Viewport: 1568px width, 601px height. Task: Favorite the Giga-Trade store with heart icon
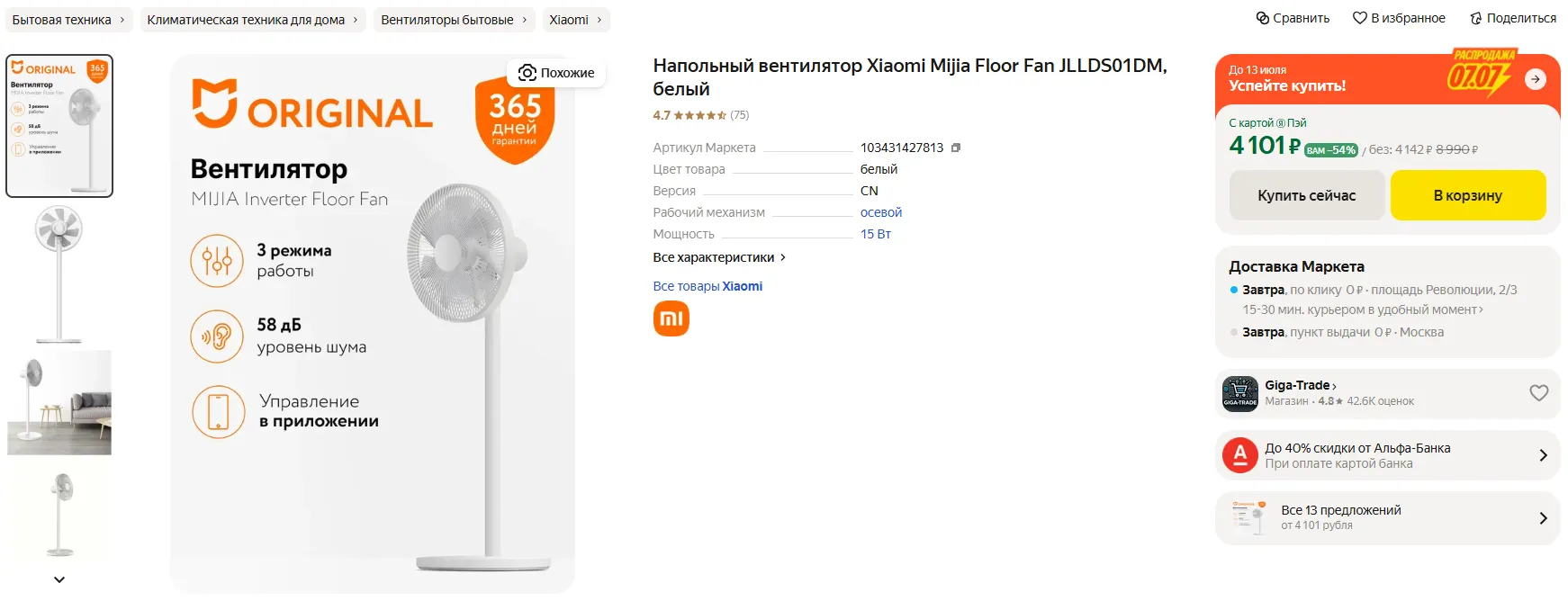click(x=1538, y=393)
